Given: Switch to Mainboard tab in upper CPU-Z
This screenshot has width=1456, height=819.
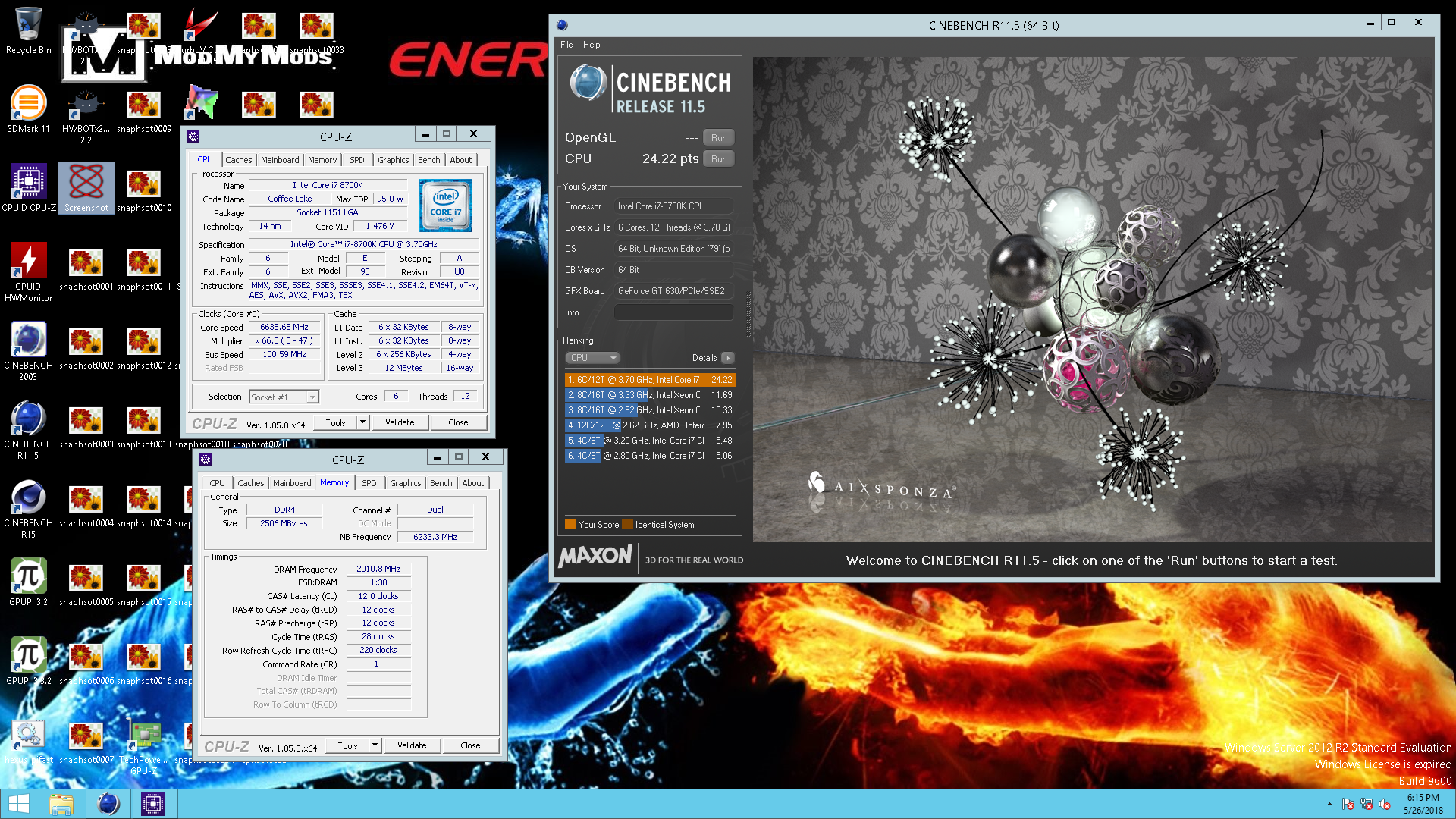Looking at the screenshot, I should coord(280,160).
